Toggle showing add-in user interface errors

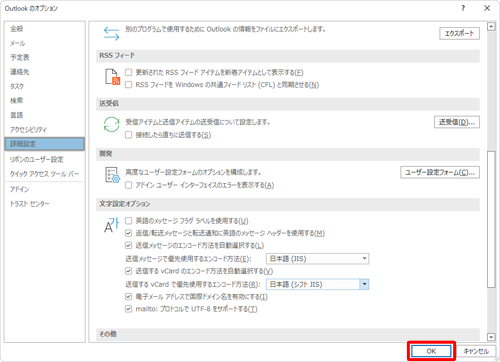click(128, 185)
